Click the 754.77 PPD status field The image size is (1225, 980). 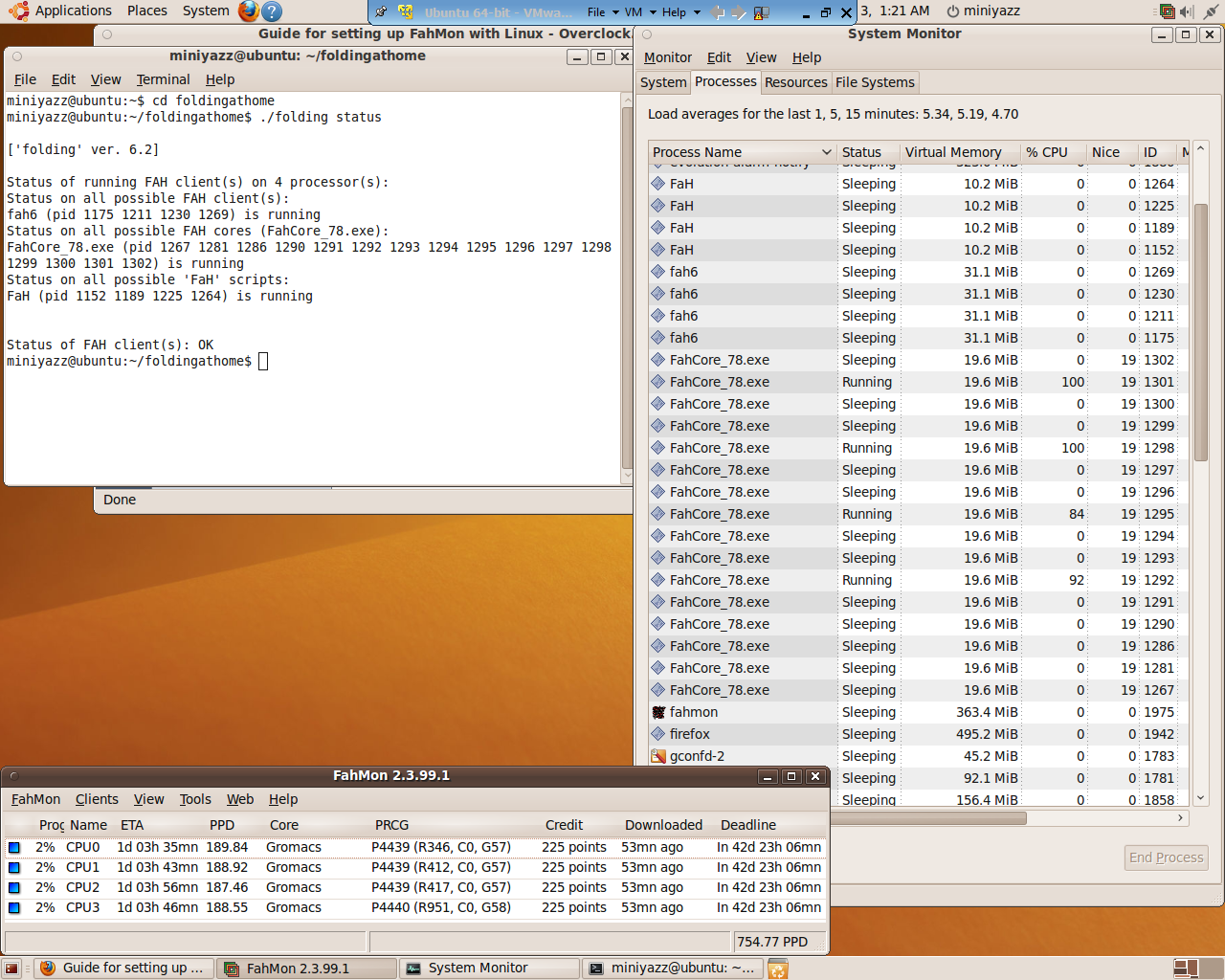click(x=779, y=942)
